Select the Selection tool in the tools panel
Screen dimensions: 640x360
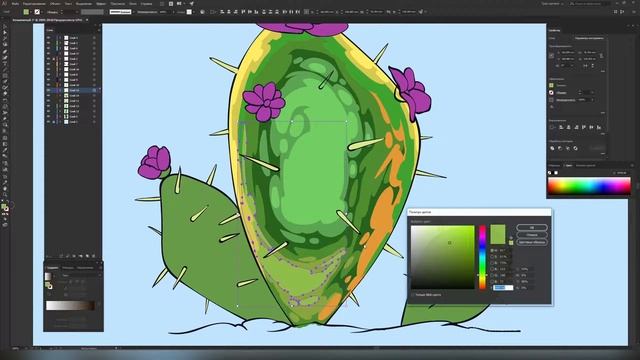(x=5, y=27)
